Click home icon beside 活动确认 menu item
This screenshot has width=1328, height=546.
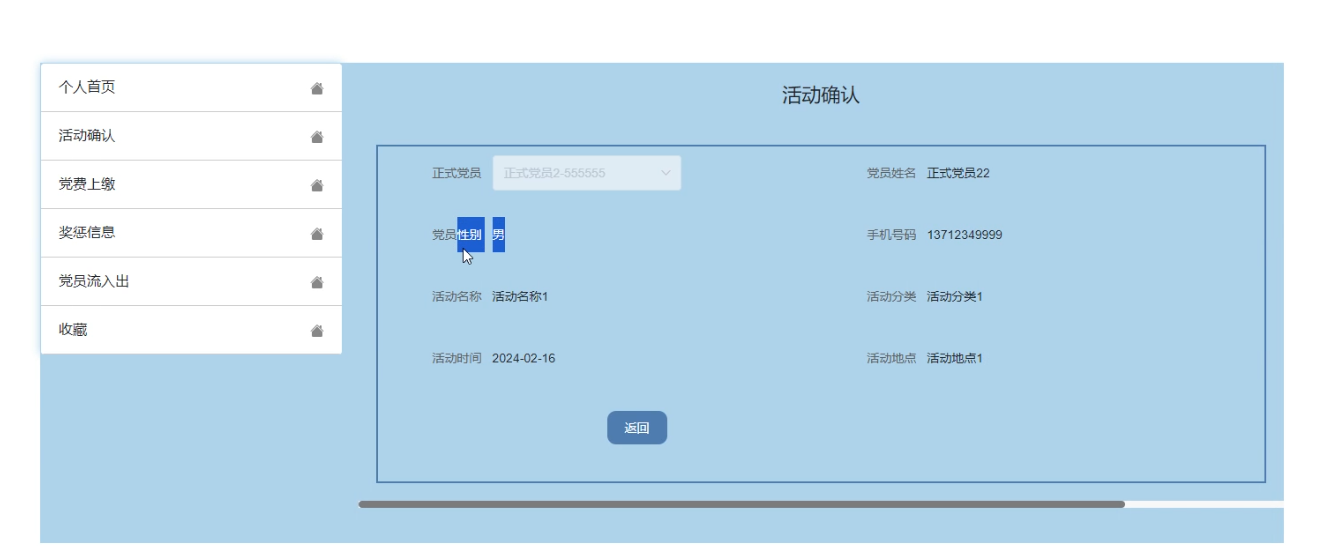click(x=317, y=137)
